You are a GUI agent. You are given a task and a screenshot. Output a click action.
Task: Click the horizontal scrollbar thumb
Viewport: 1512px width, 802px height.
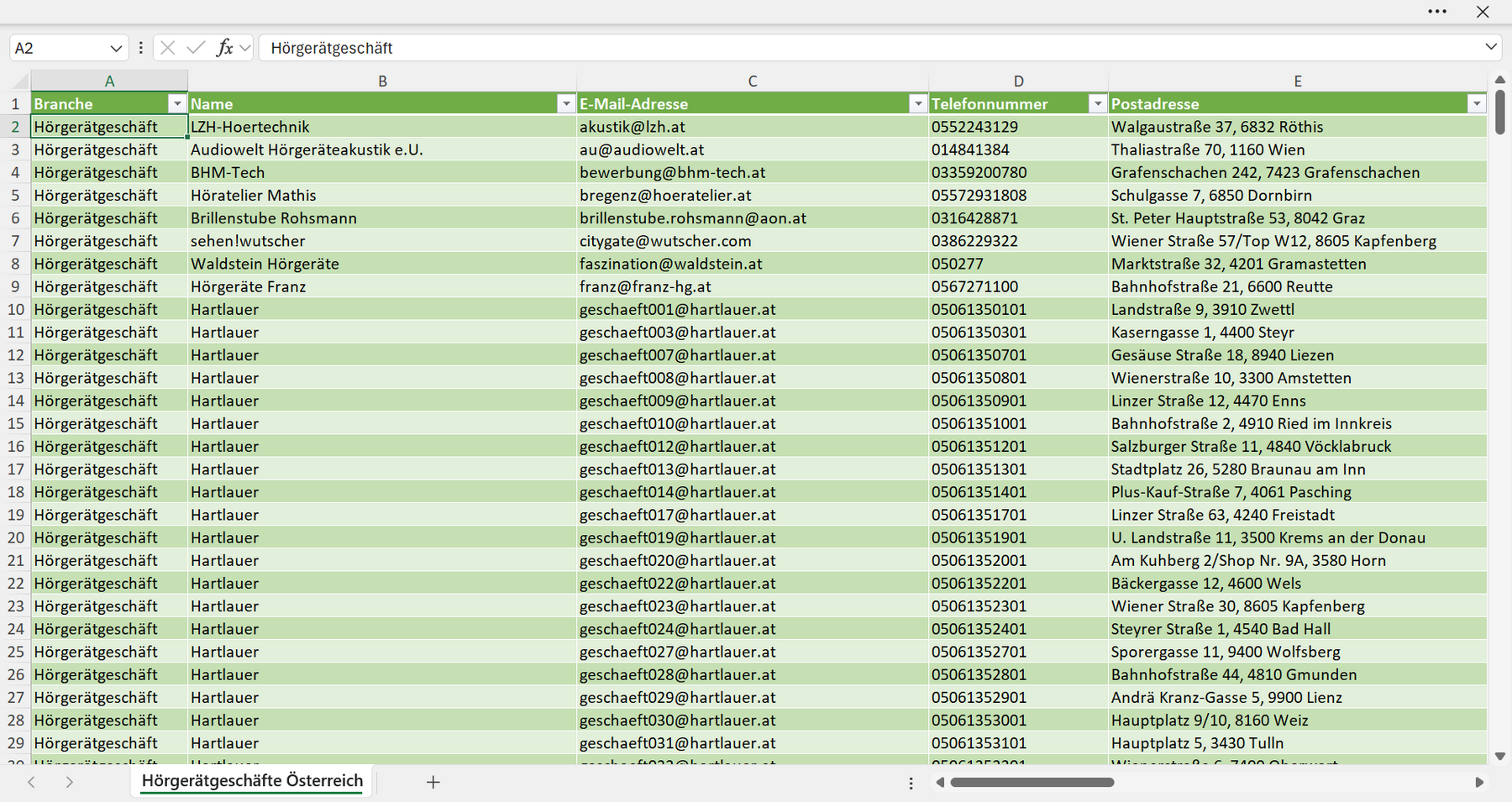coord(1032,783)
